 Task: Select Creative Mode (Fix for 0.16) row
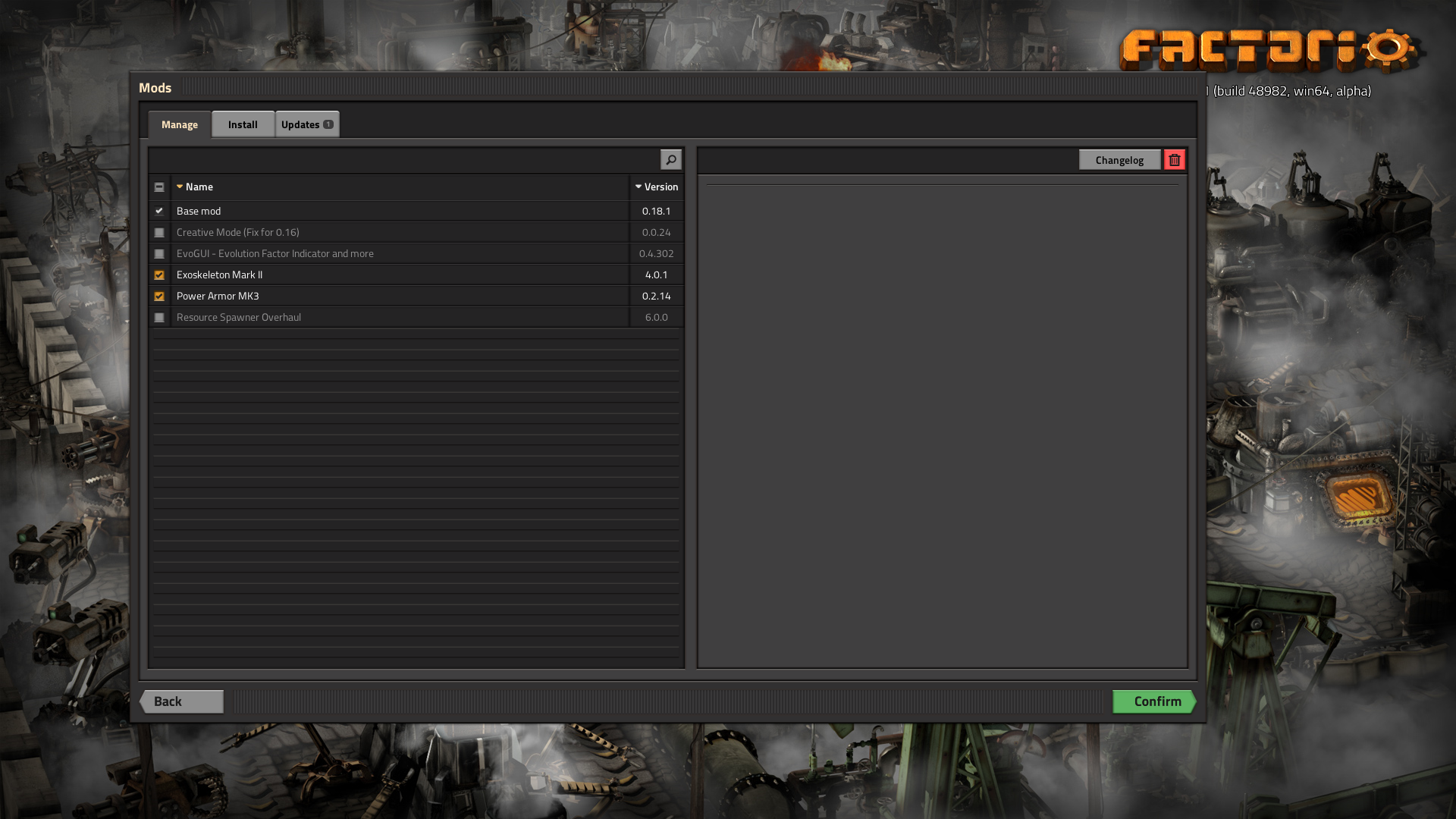click(x=416, y=232)
